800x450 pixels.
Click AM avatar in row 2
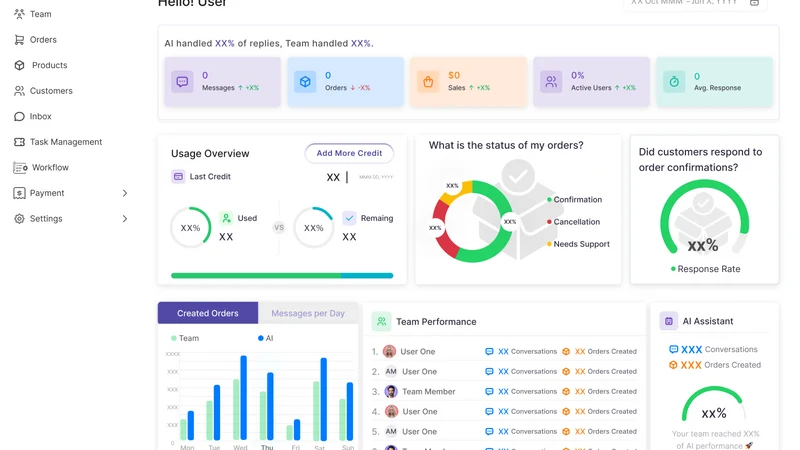point(391,371)
